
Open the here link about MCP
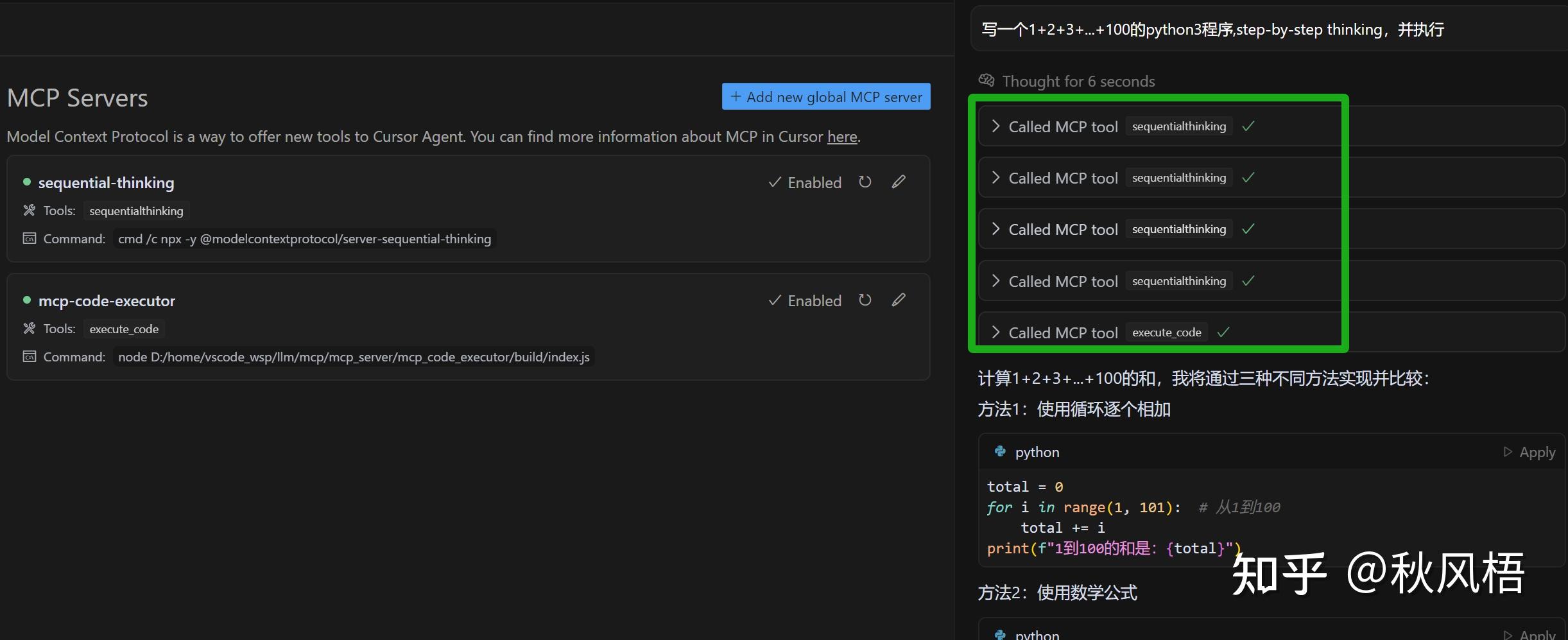pos(842,136)
